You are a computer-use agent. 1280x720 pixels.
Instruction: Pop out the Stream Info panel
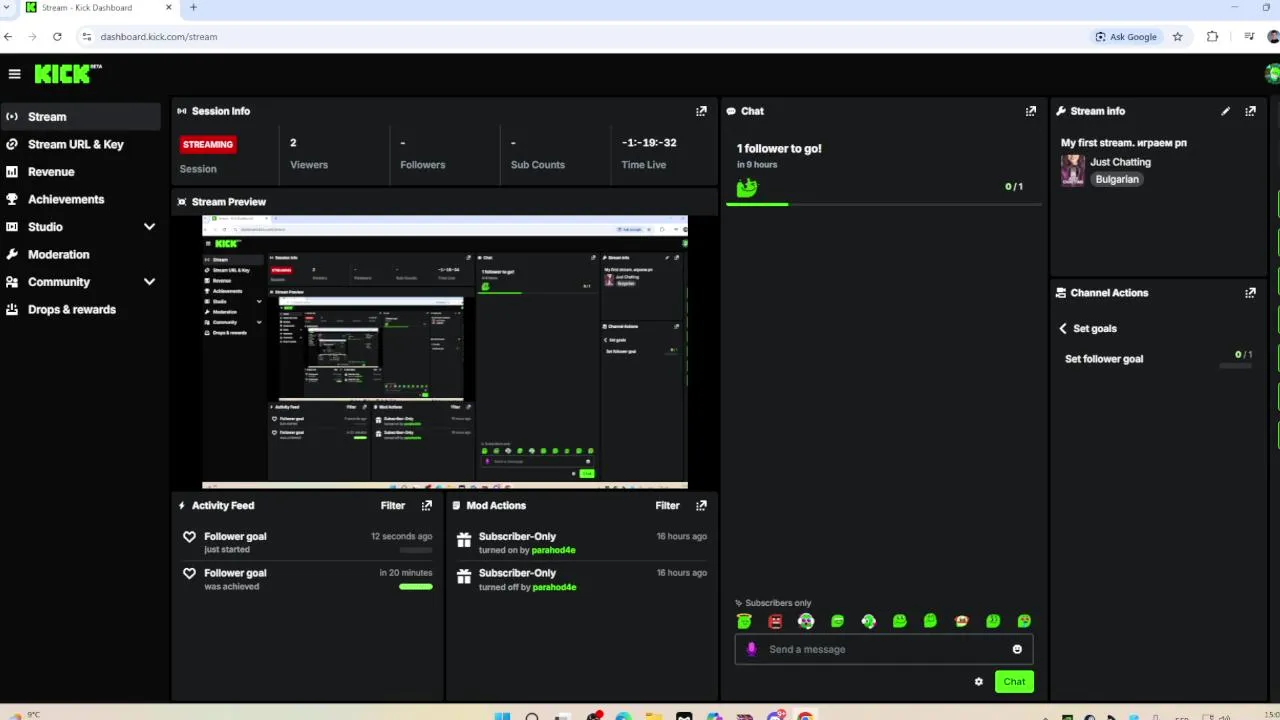pos(1250,111)
